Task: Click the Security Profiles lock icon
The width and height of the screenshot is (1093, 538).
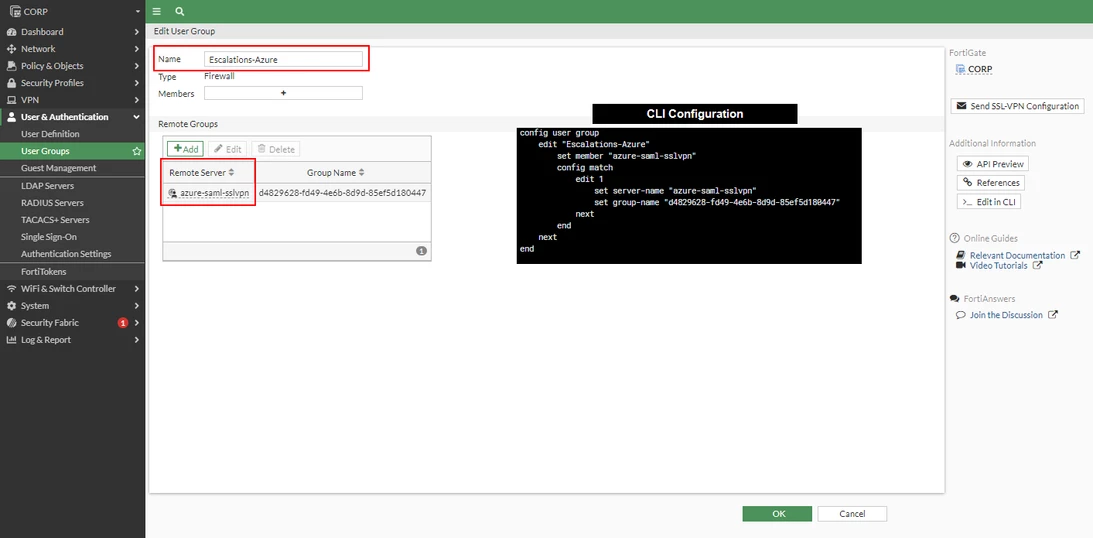Action: (11, 83)
